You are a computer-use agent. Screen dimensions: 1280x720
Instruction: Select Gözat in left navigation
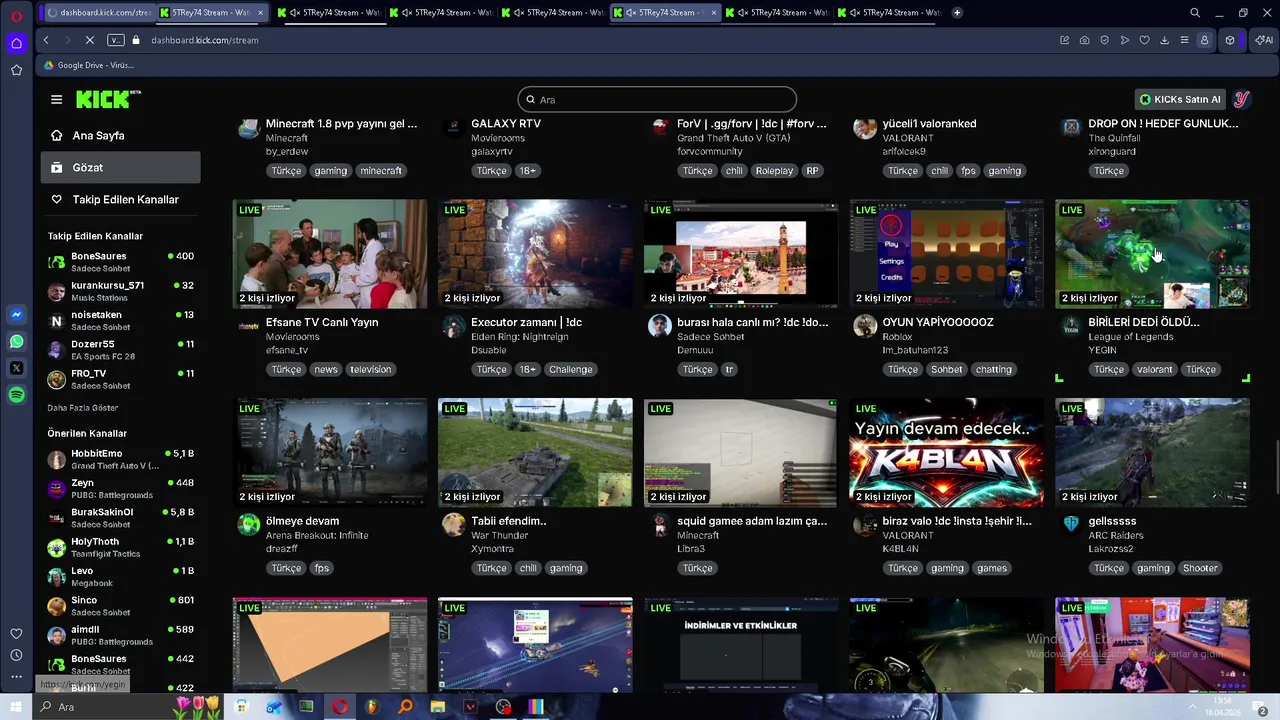point(120,167)
